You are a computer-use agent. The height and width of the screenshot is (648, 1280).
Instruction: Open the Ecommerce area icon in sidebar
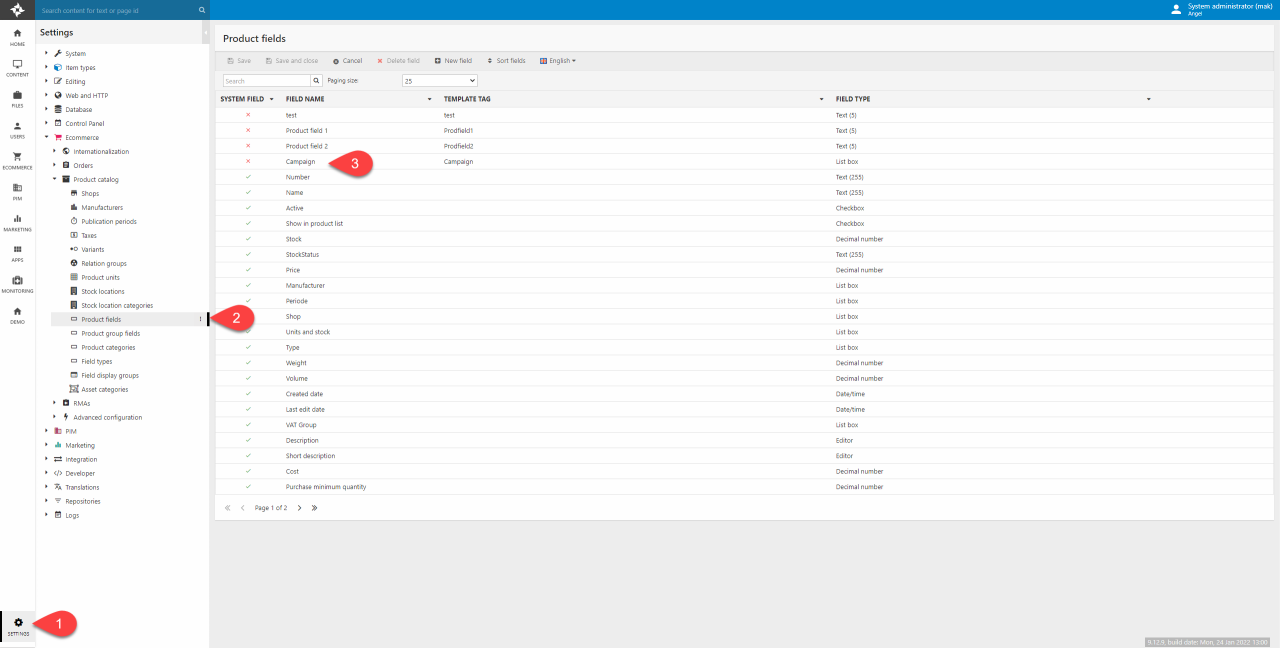click(x=17, y=160)
